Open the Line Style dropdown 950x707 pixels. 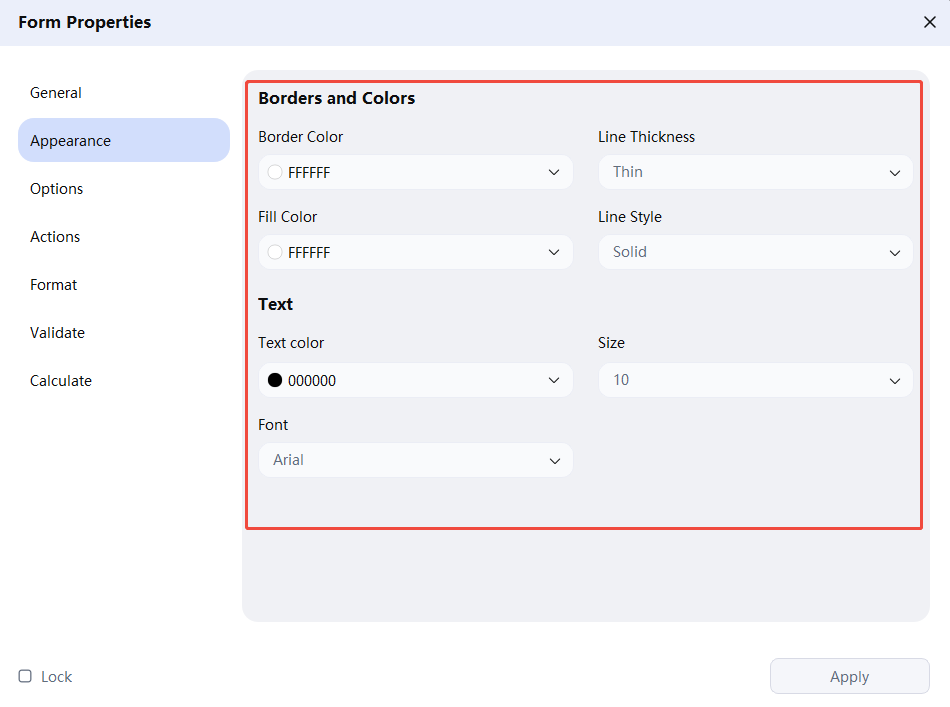[755, 252]
